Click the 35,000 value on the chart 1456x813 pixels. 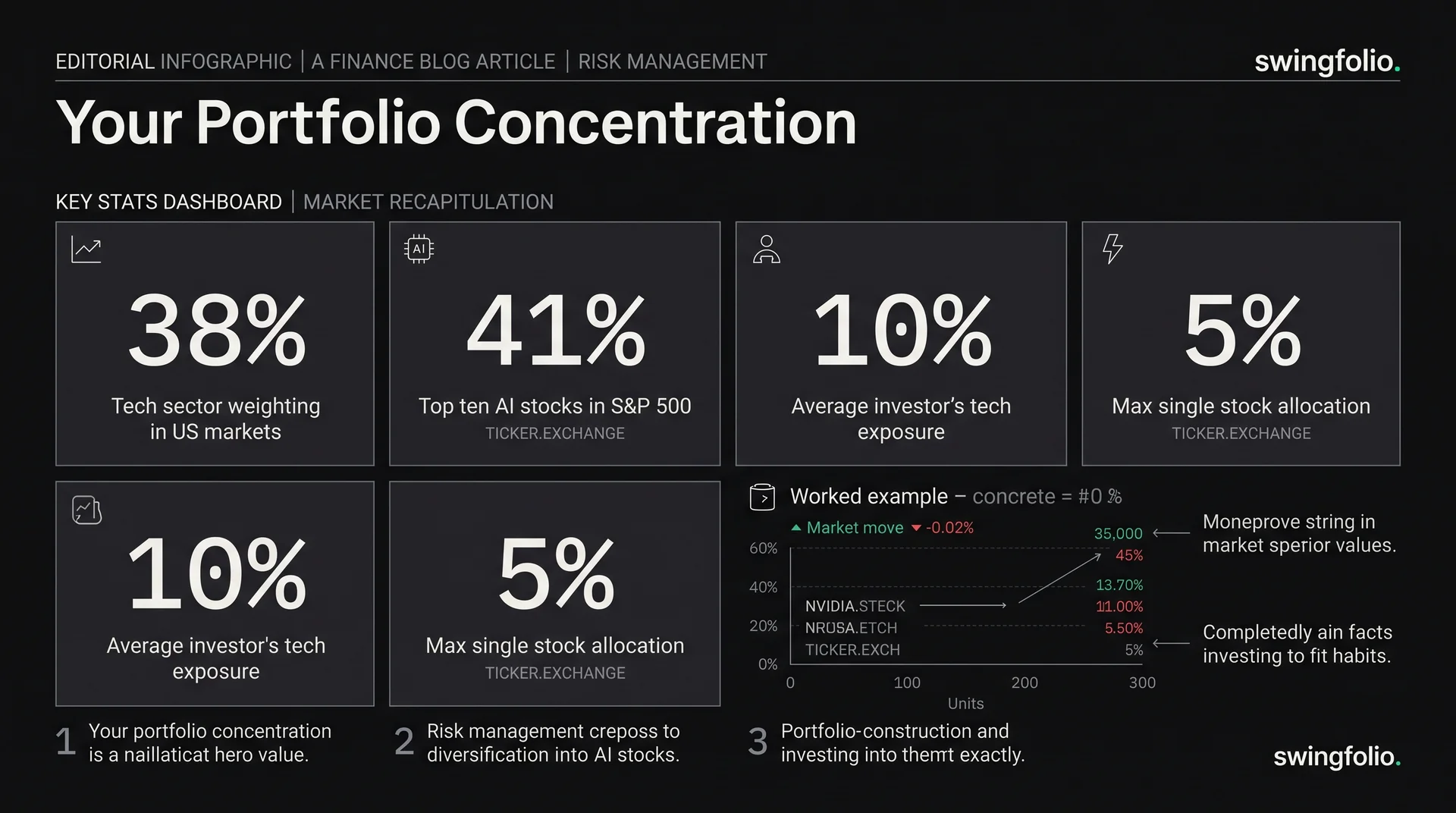tap(1118, 533)
